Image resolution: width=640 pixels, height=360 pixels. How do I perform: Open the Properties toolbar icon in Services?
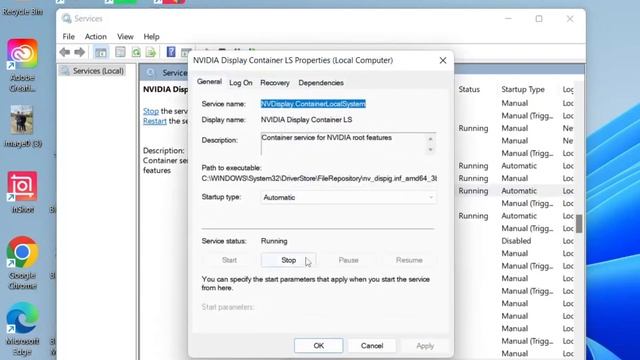(120, 52)
